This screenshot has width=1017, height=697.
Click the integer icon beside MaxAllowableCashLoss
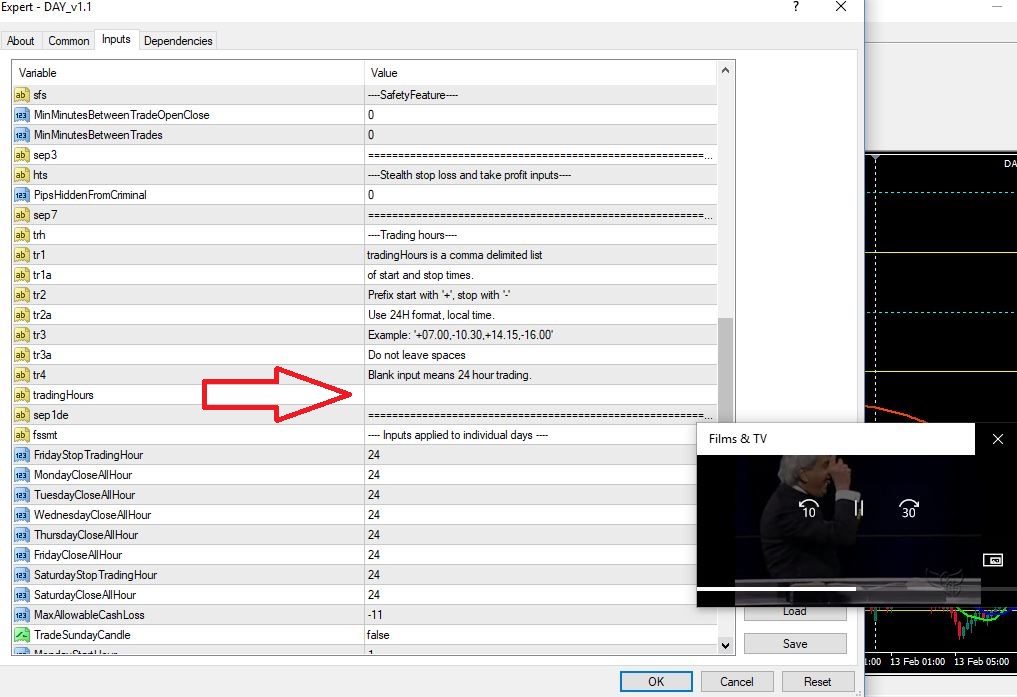21,615
